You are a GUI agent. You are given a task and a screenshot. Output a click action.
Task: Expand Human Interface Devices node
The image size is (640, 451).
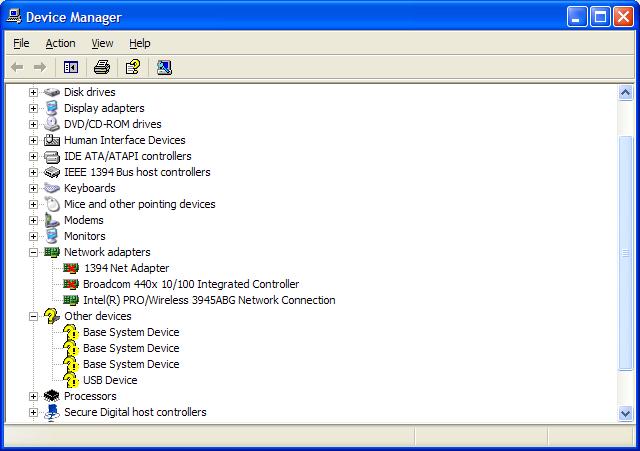coord(33,140)
